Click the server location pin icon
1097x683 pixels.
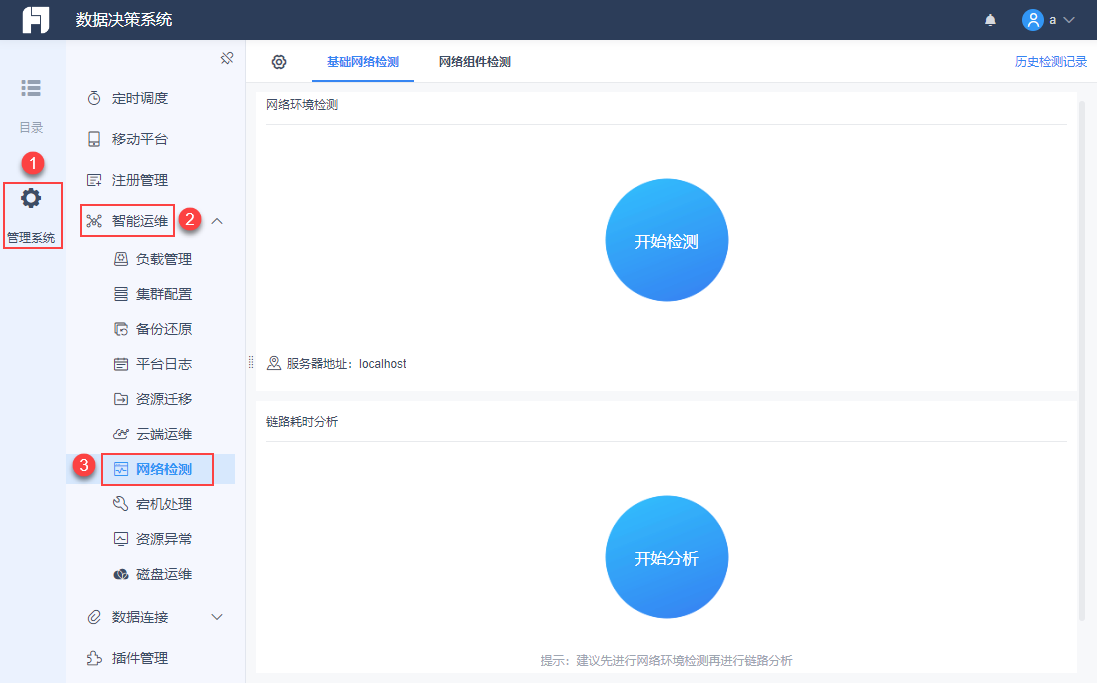coord(274,363)
